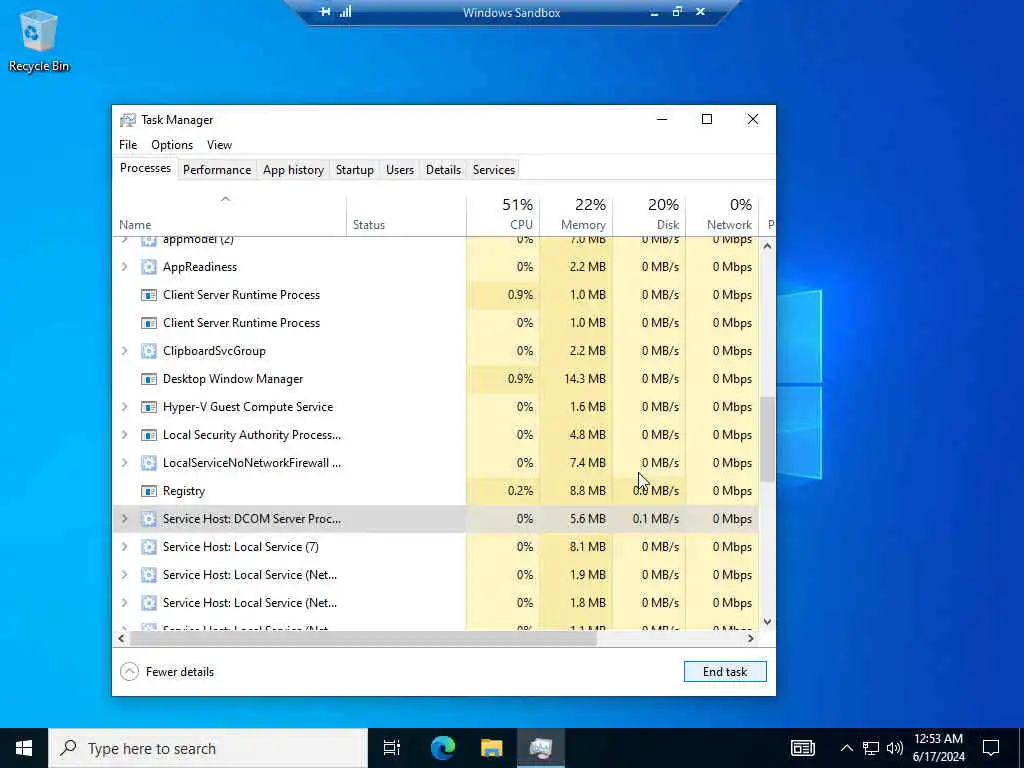Expand the AppReadiness process group
The image size is (1024, 768).
[125, 267]
